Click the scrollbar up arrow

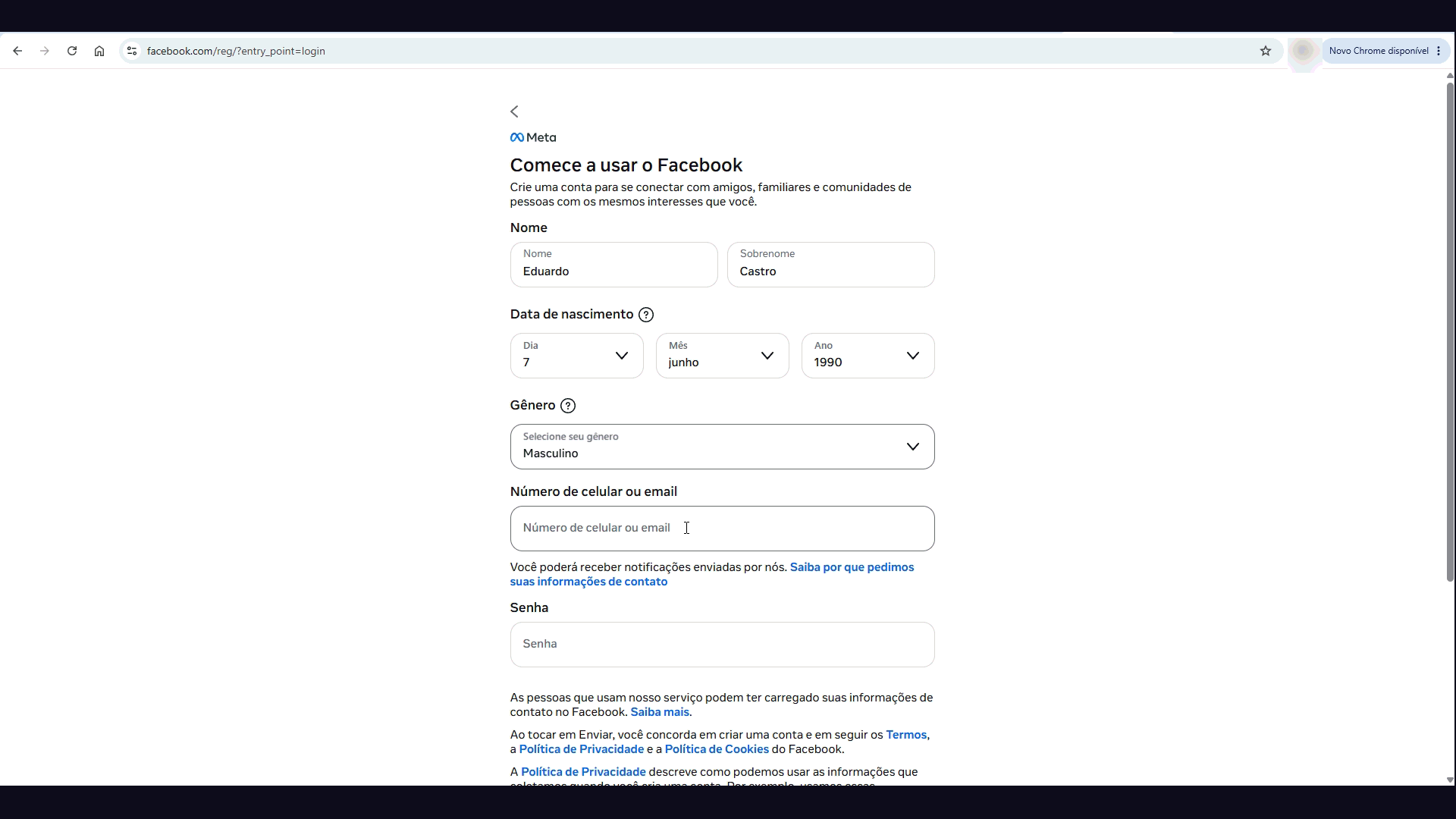point(1450,75)
